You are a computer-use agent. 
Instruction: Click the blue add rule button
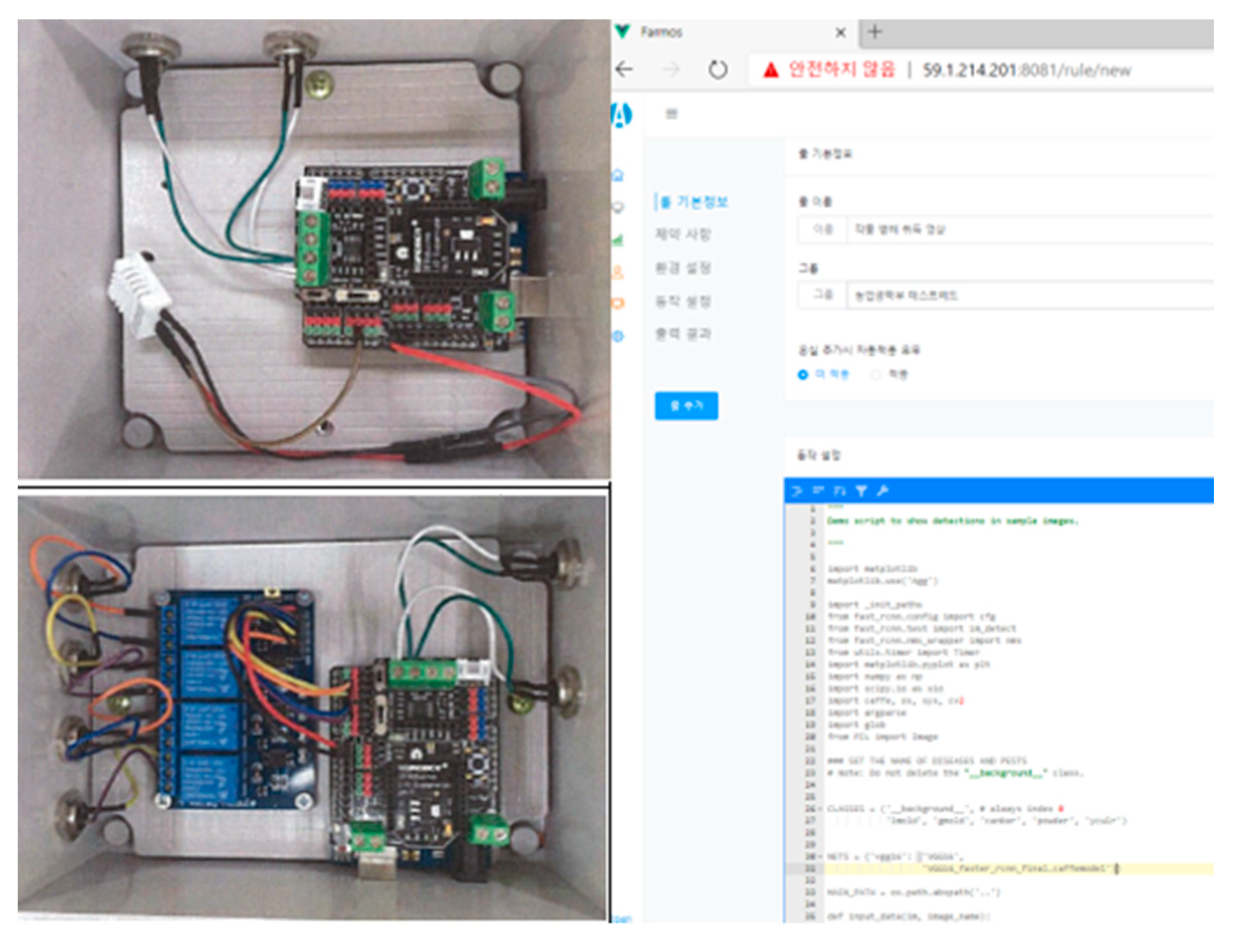pos(686,406)
